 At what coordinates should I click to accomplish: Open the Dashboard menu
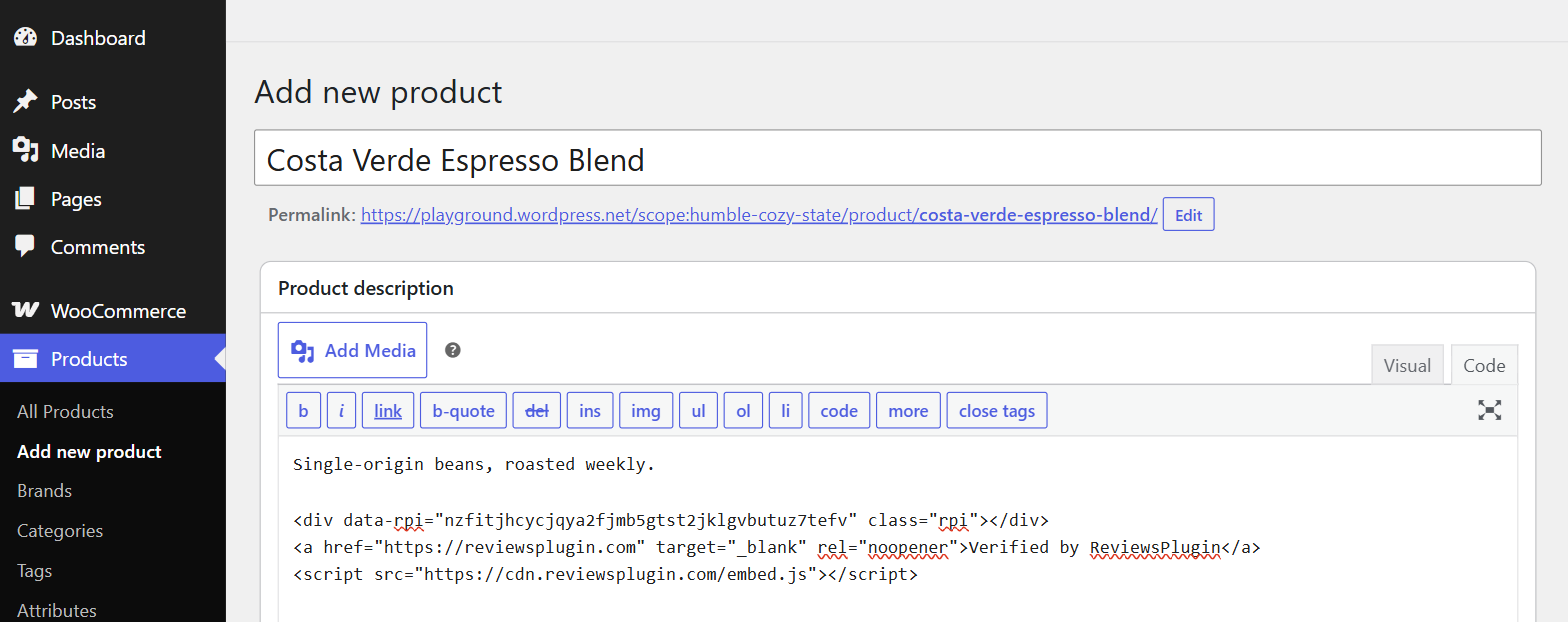coord(113,38)
